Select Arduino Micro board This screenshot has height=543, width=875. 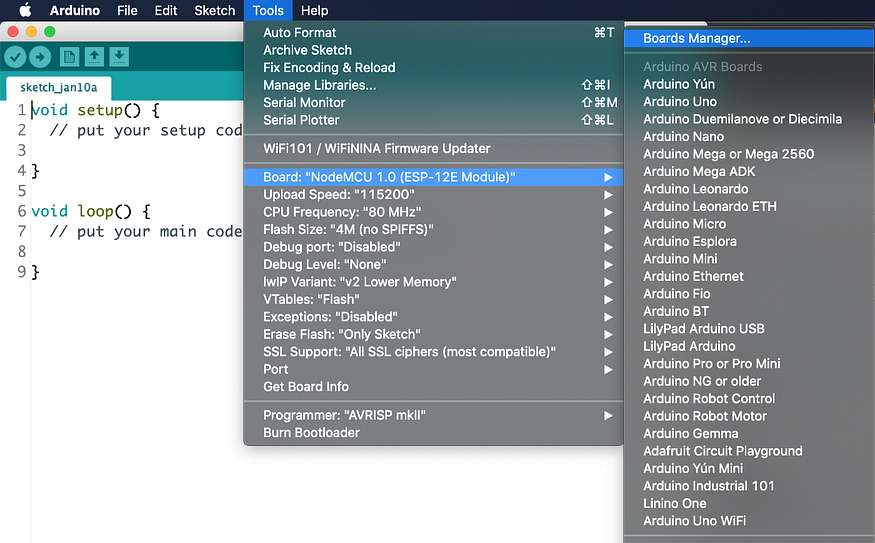[x=749, y=224]
